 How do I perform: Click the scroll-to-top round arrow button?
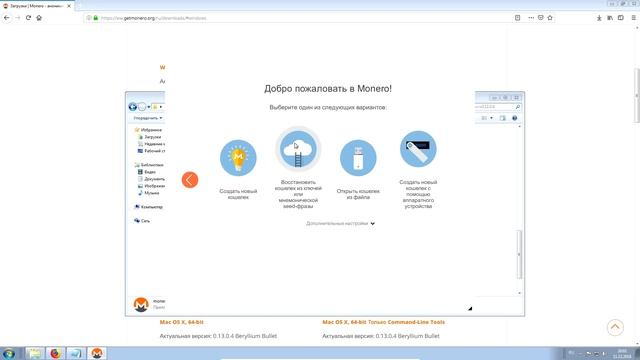click(x=615, y=327)
